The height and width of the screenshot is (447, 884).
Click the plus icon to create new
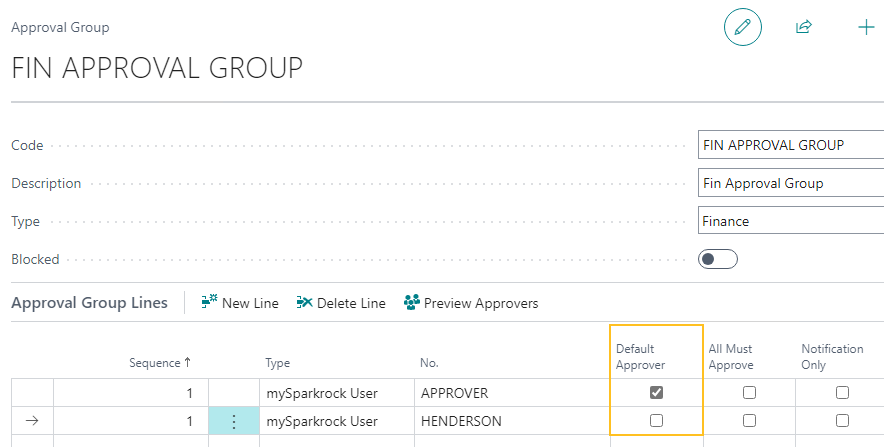coord(866,27)
